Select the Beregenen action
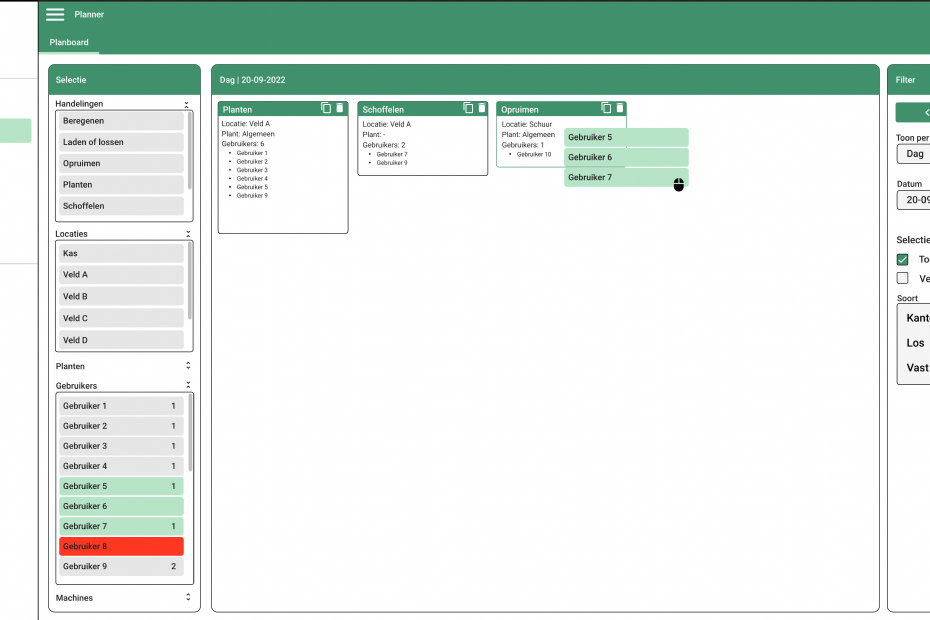 coord(121,120)
